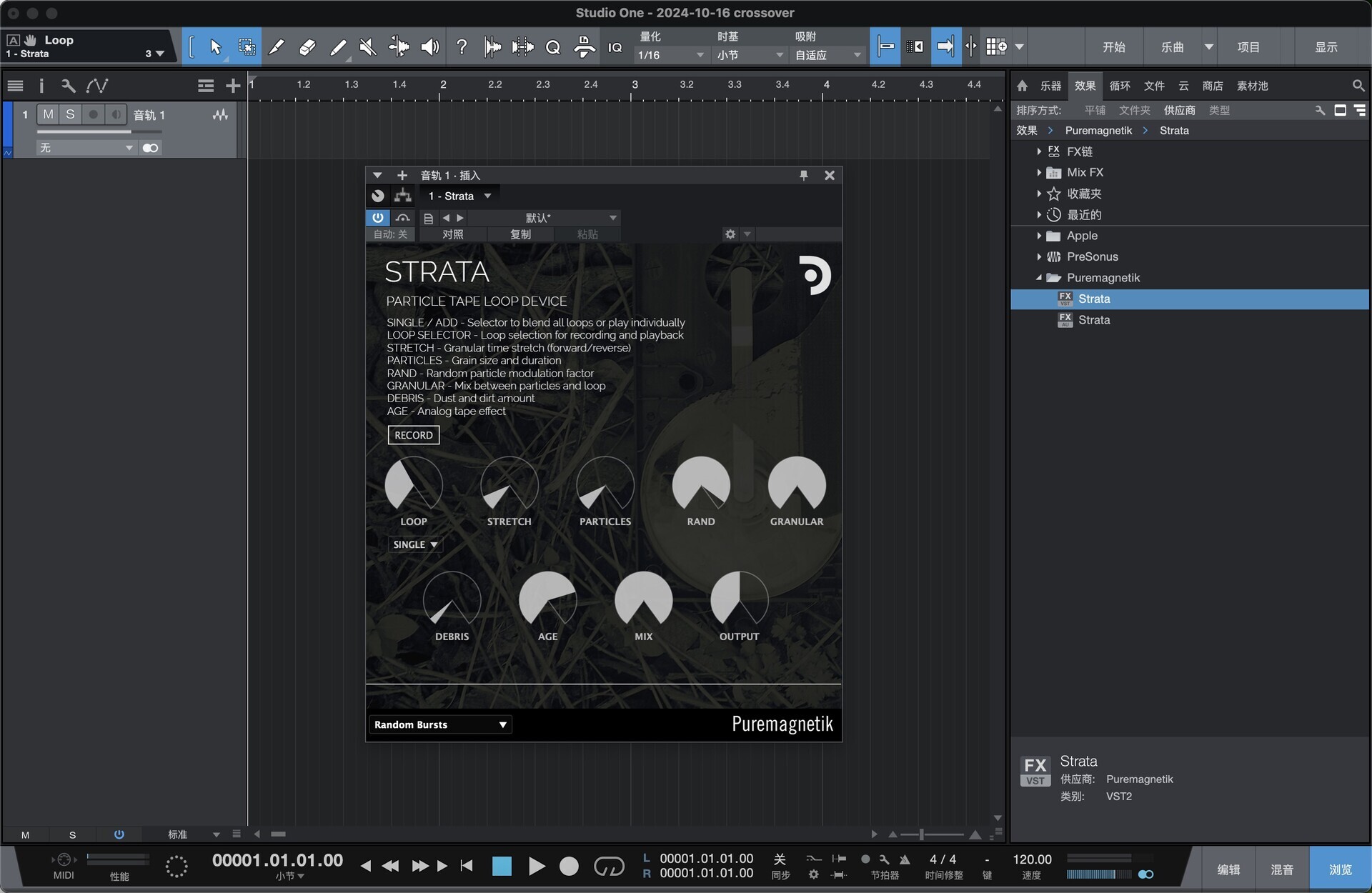The width and height of the screenshot is (1372, 893).
Task: Arm record on 音轨 1
Action: click(x=93, y=114)
